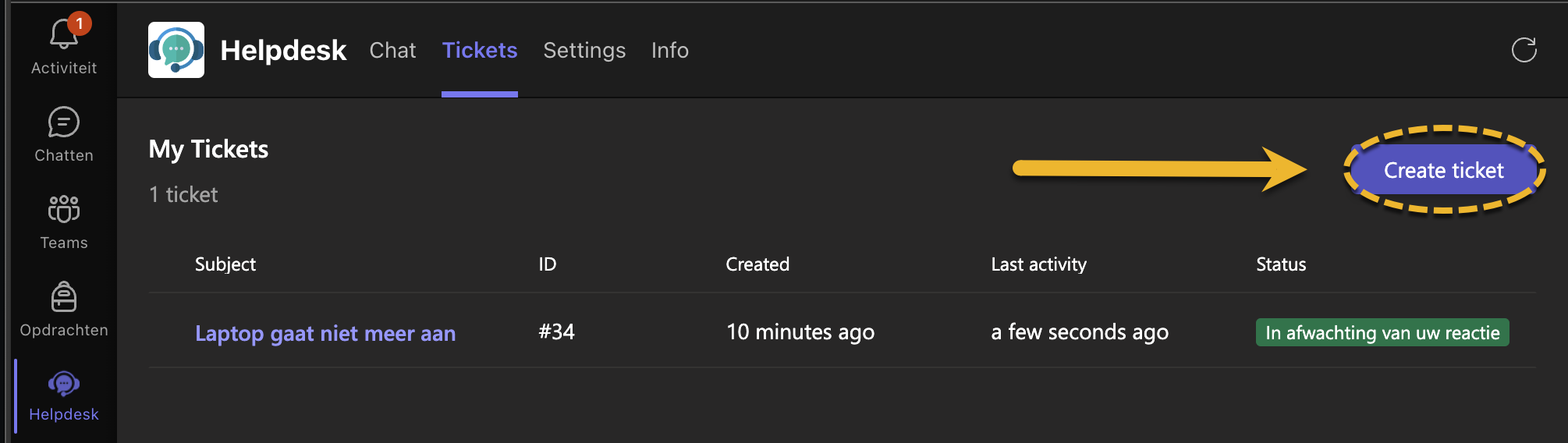Switch to the Tickets tab
The width and height of the screenshot is (1568, 443).
[480, 51]
